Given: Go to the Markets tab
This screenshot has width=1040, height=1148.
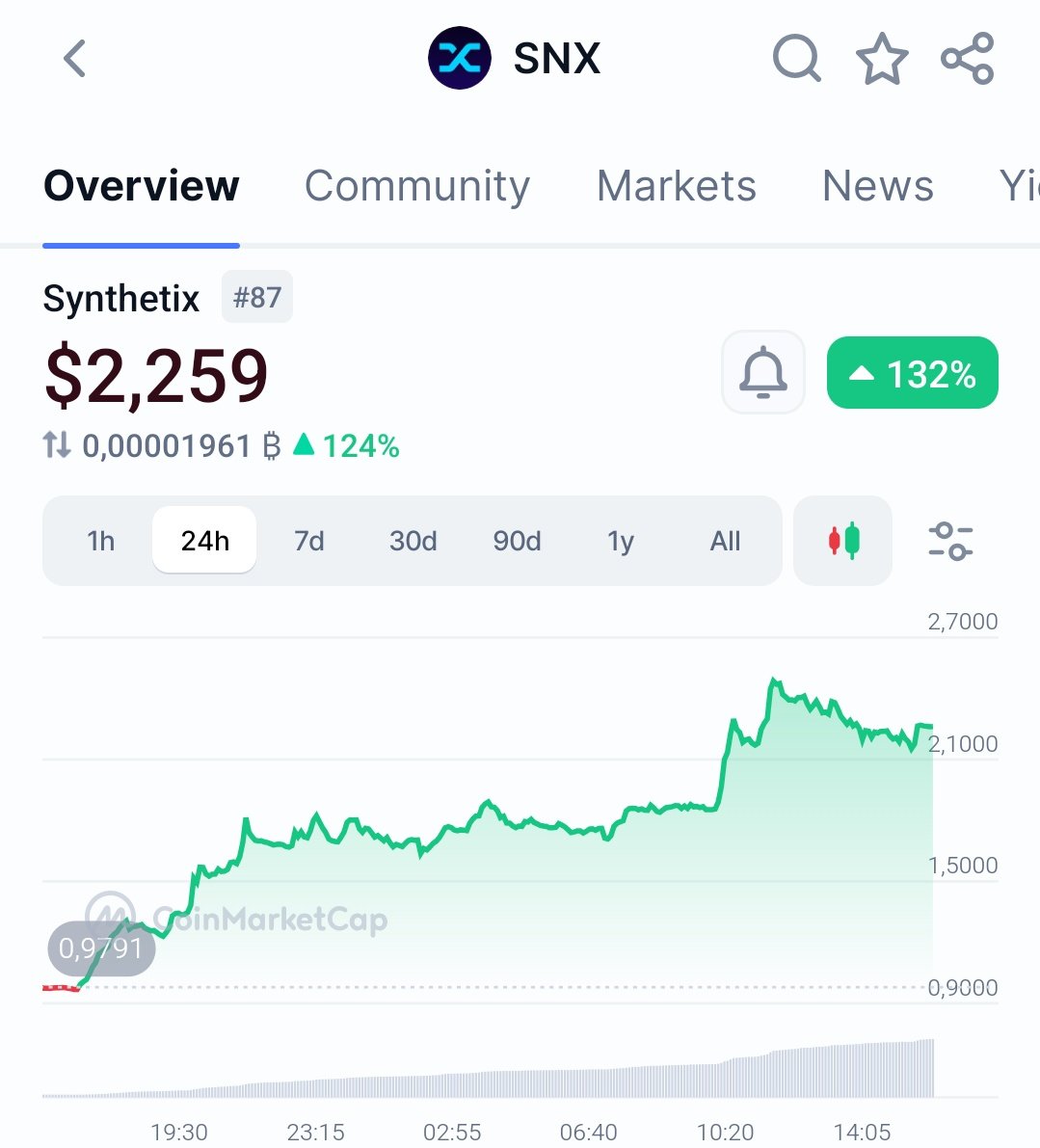Looking at the screenshot, I should [676, 186].
